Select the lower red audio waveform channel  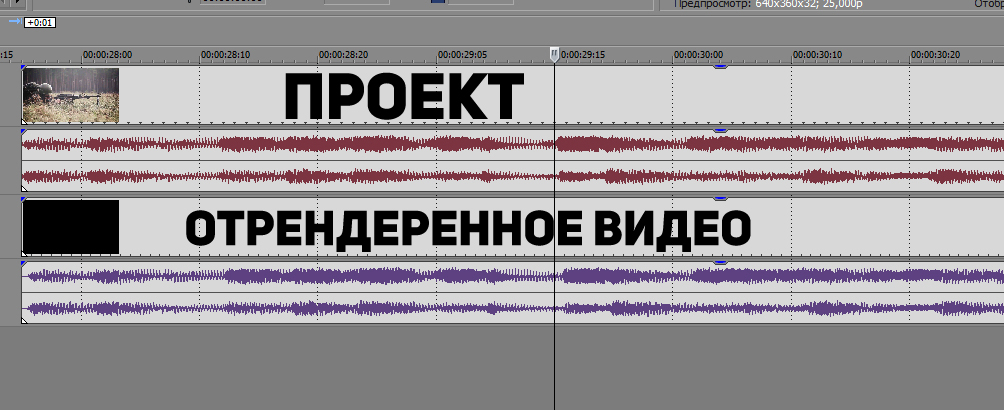[x=512, y=176]
